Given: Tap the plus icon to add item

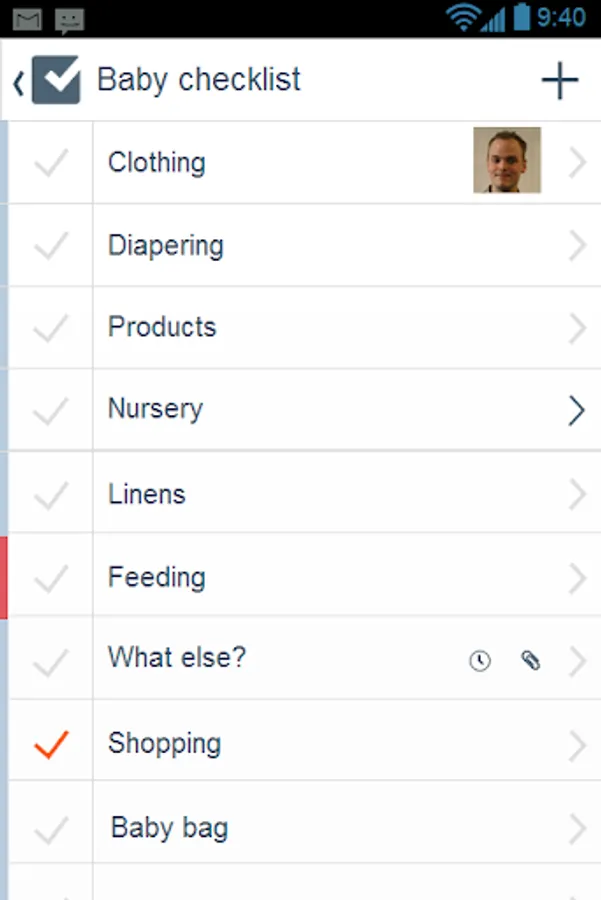Looking at the screenshot, I should [x=559, y=81].
